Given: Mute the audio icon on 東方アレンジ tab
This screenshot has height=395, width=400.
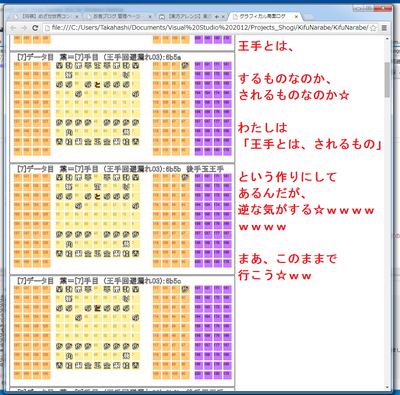Looking at the screenshot, I should click(x=217, y=17).
